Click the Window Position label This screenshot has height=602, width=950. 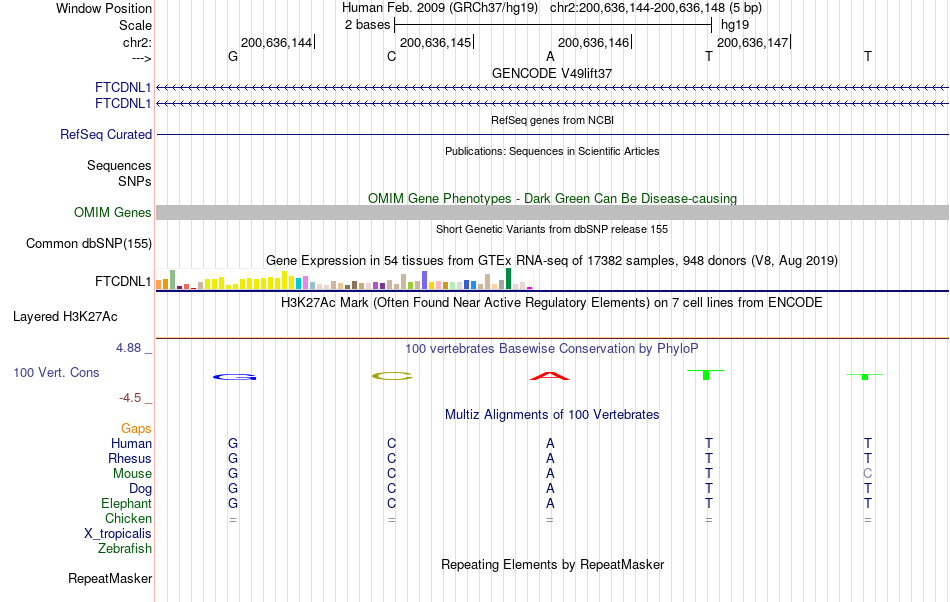pos(104,8)
